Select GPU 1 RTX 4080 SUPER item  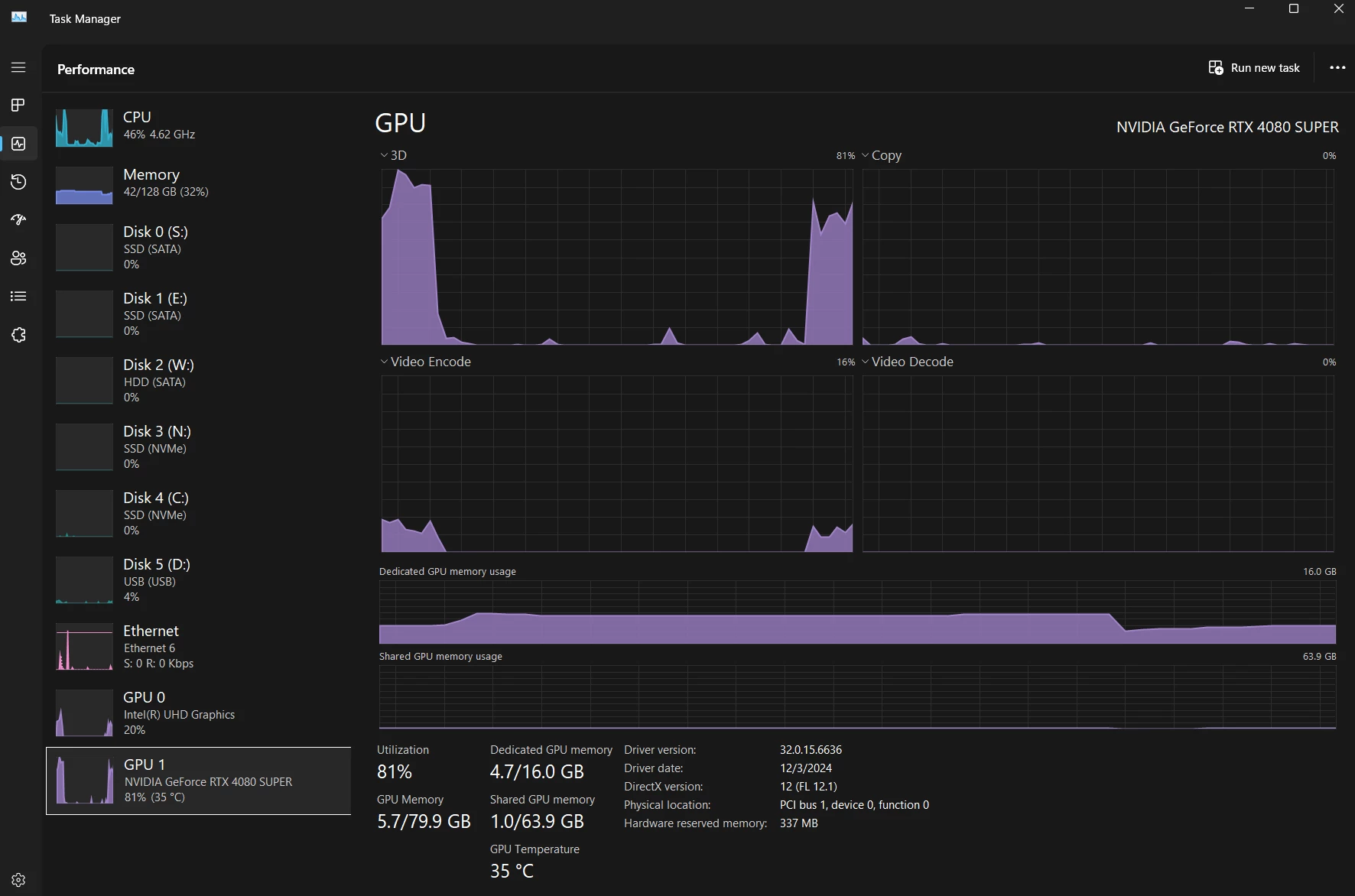[199, 781]
